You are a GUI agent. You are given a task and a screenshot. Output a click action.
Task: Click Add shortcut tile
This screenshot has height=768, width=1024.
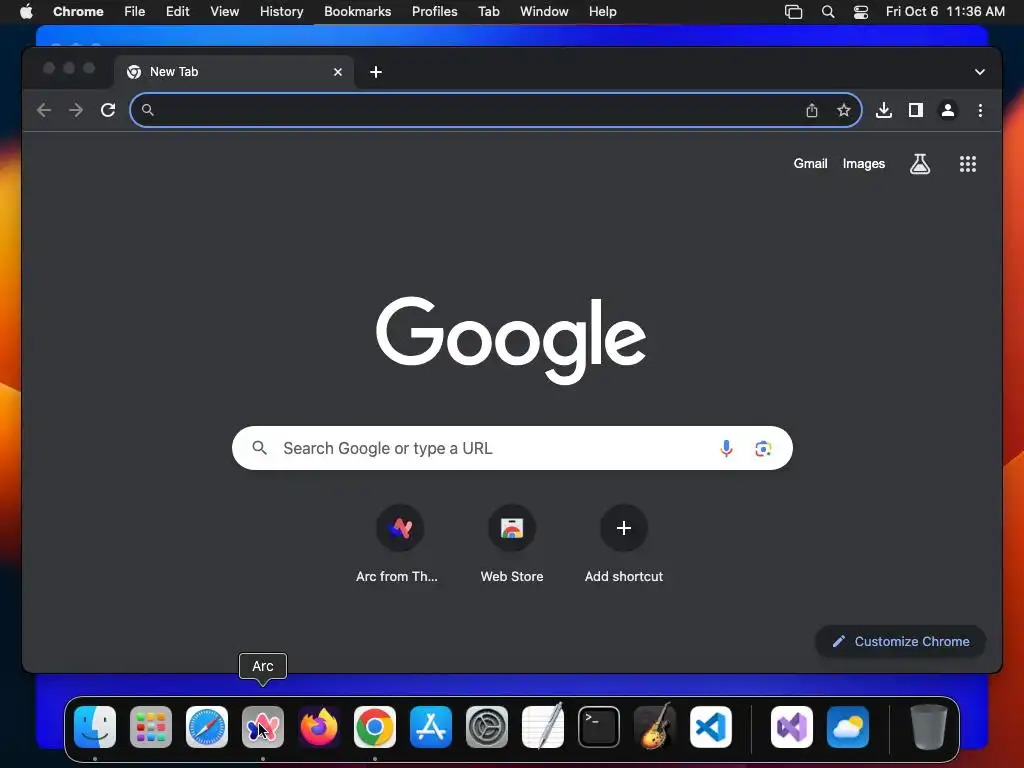[624, 543]
